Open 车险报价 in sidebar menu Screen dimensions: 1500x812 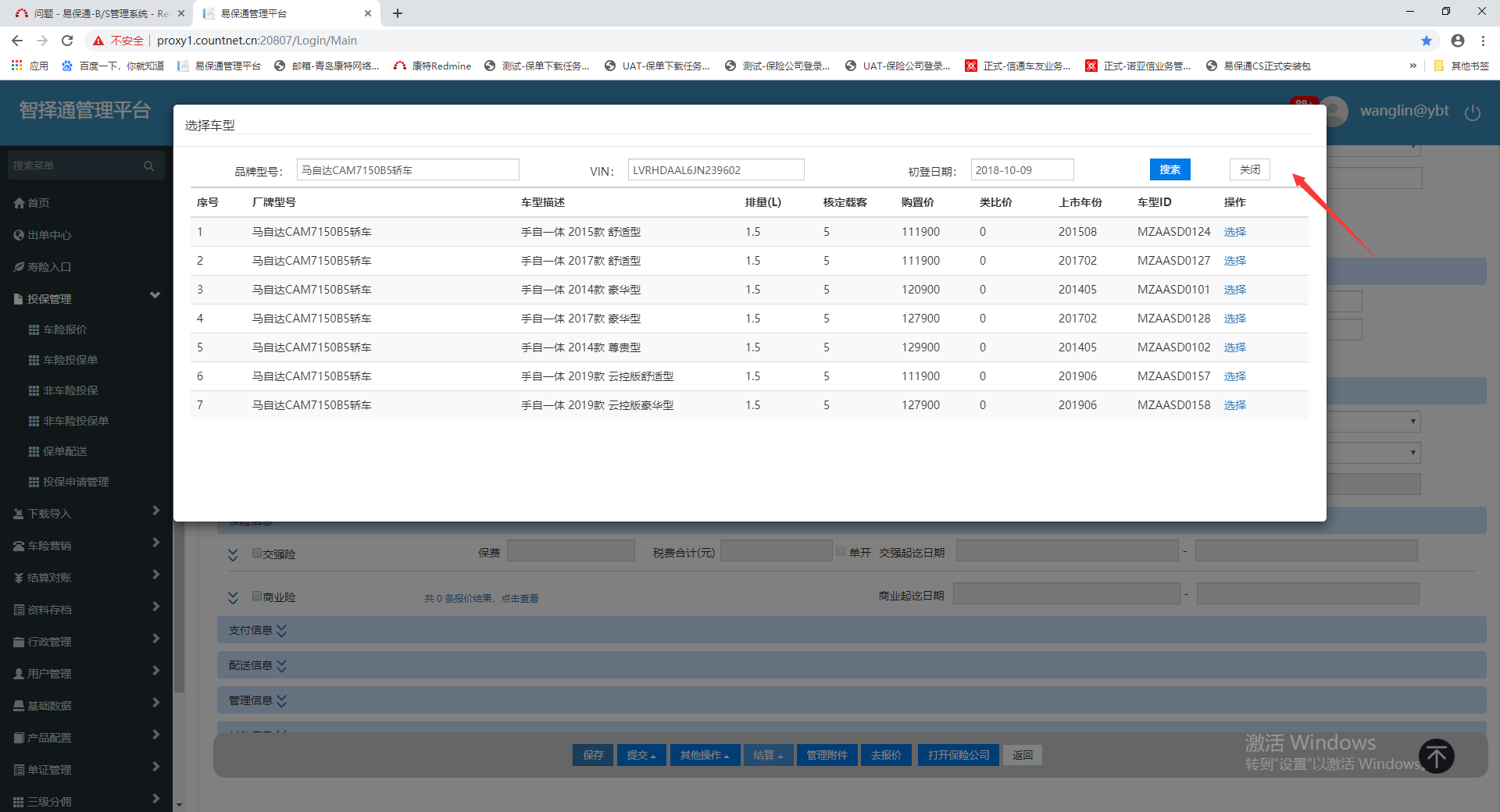(x=65, y=329)
